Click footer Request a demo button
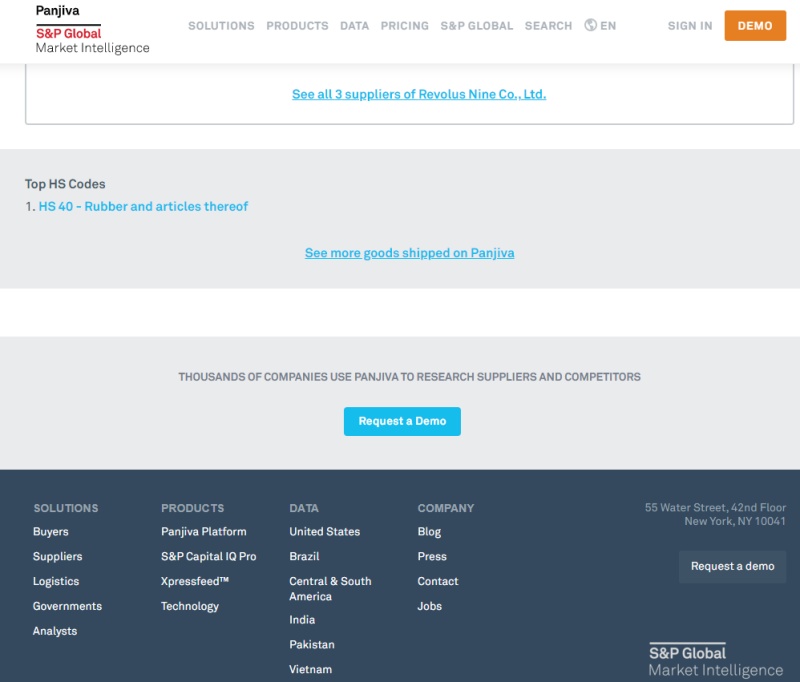 [732, 566]
